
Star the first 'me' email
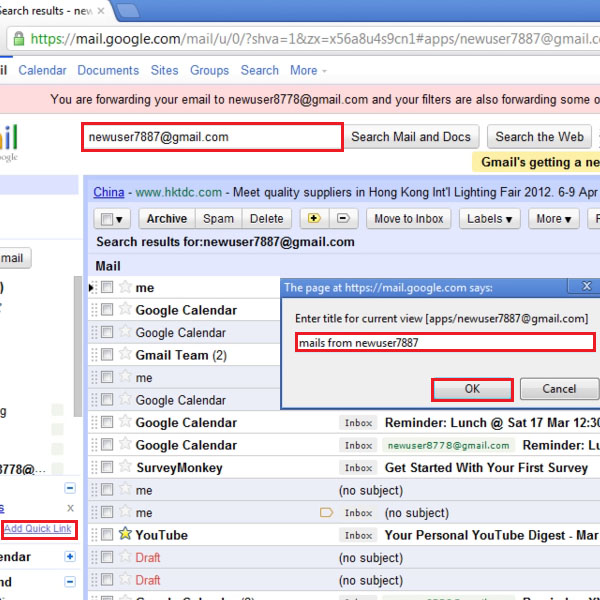click(x=125, y=286)
